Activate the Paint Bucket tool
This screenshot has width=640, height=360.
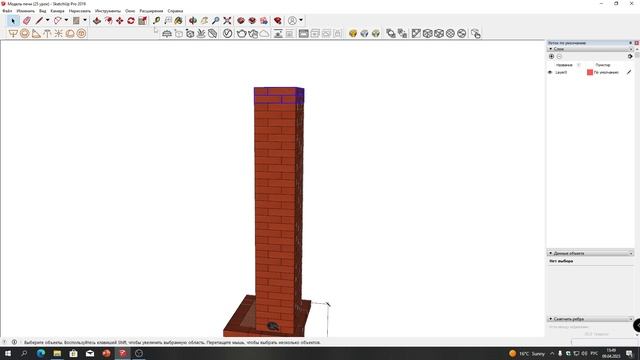coord(179,20)
